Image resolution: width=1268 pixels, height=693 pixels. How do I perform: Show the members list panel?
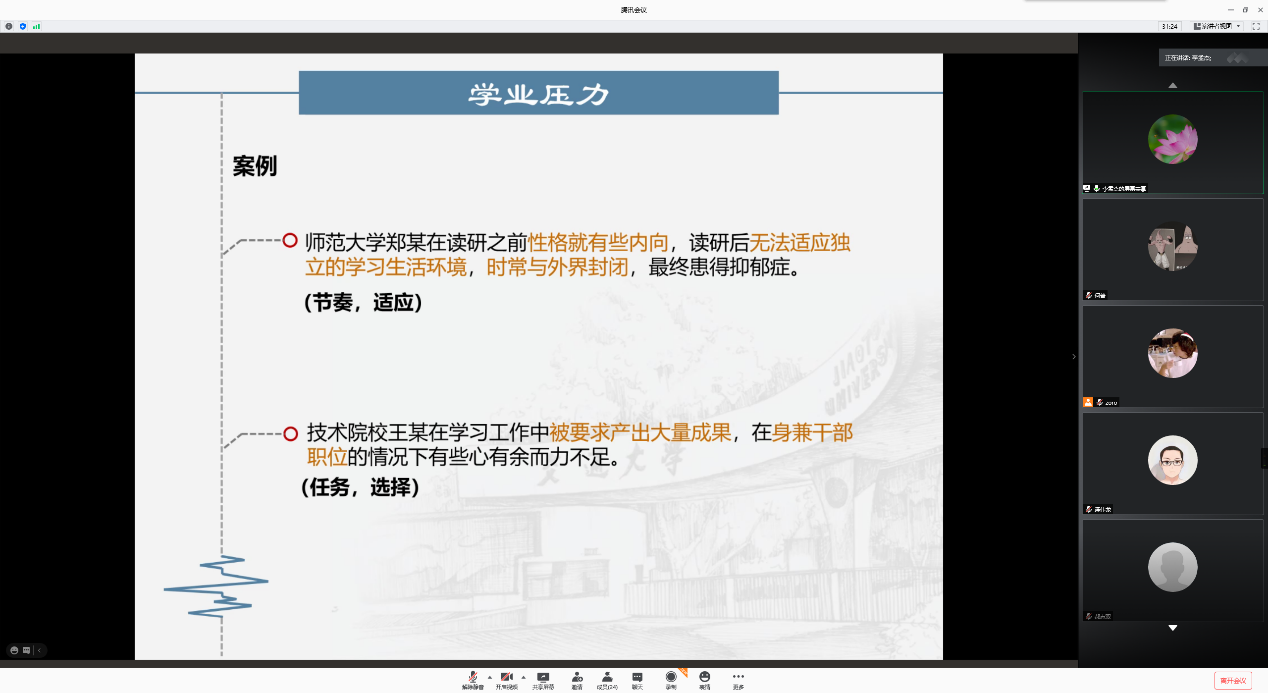607,680
